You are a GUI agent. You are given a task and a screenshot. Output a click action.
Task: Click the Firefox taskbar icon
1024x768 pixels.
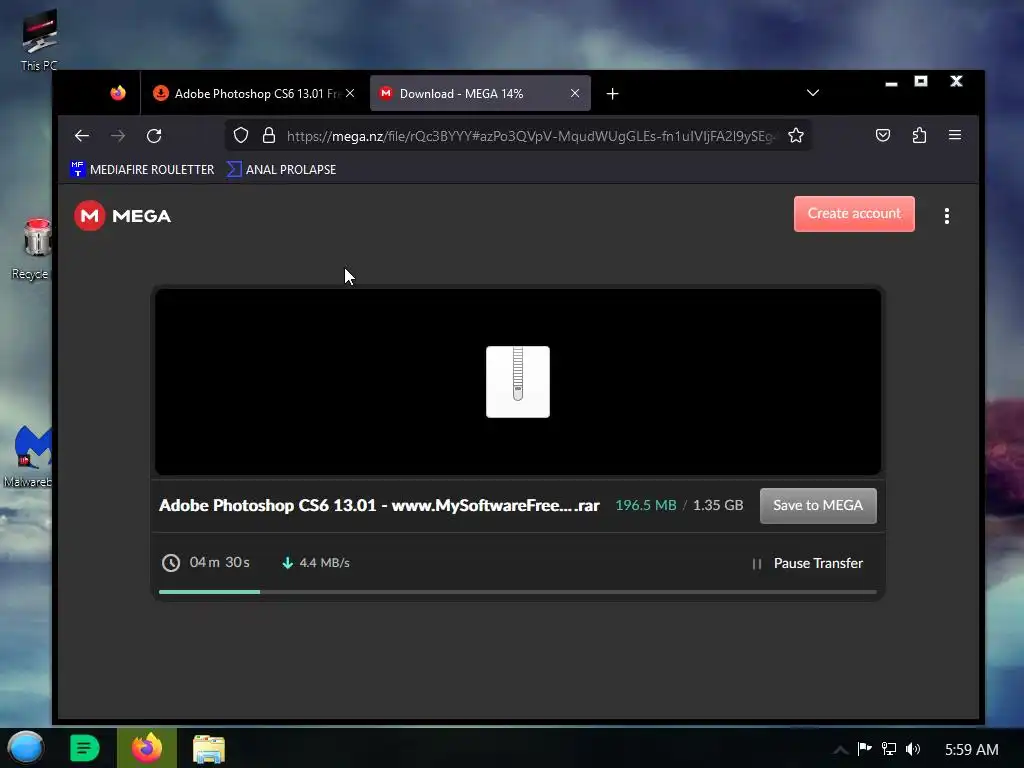coord(147,748)
